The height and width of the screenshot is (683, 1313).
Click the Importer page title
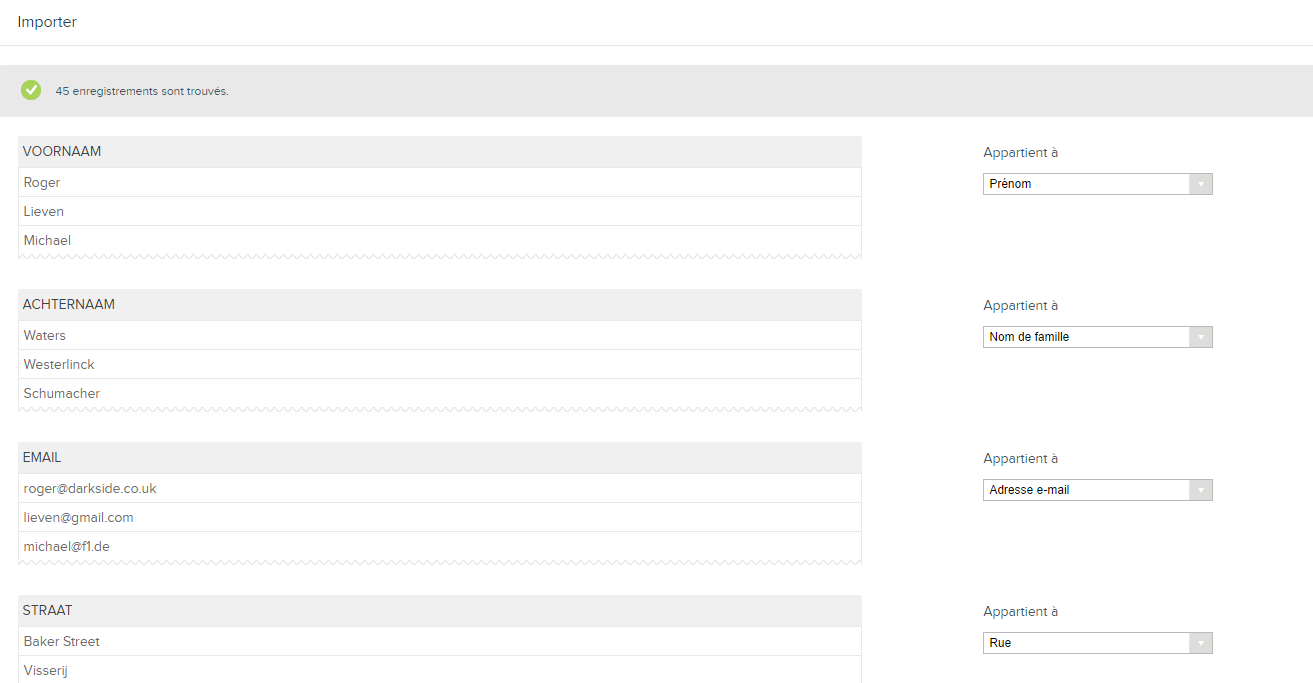pos(47,22)
